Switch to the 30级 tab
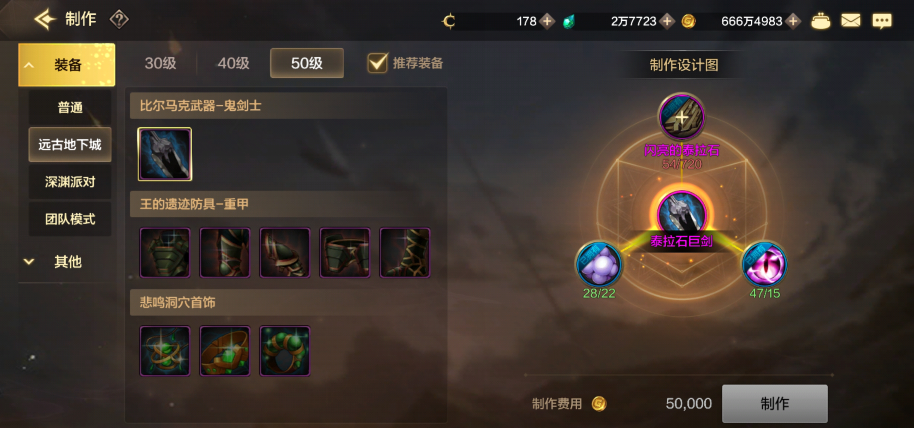This screenshot has height=428, width=914. point(160,63)
